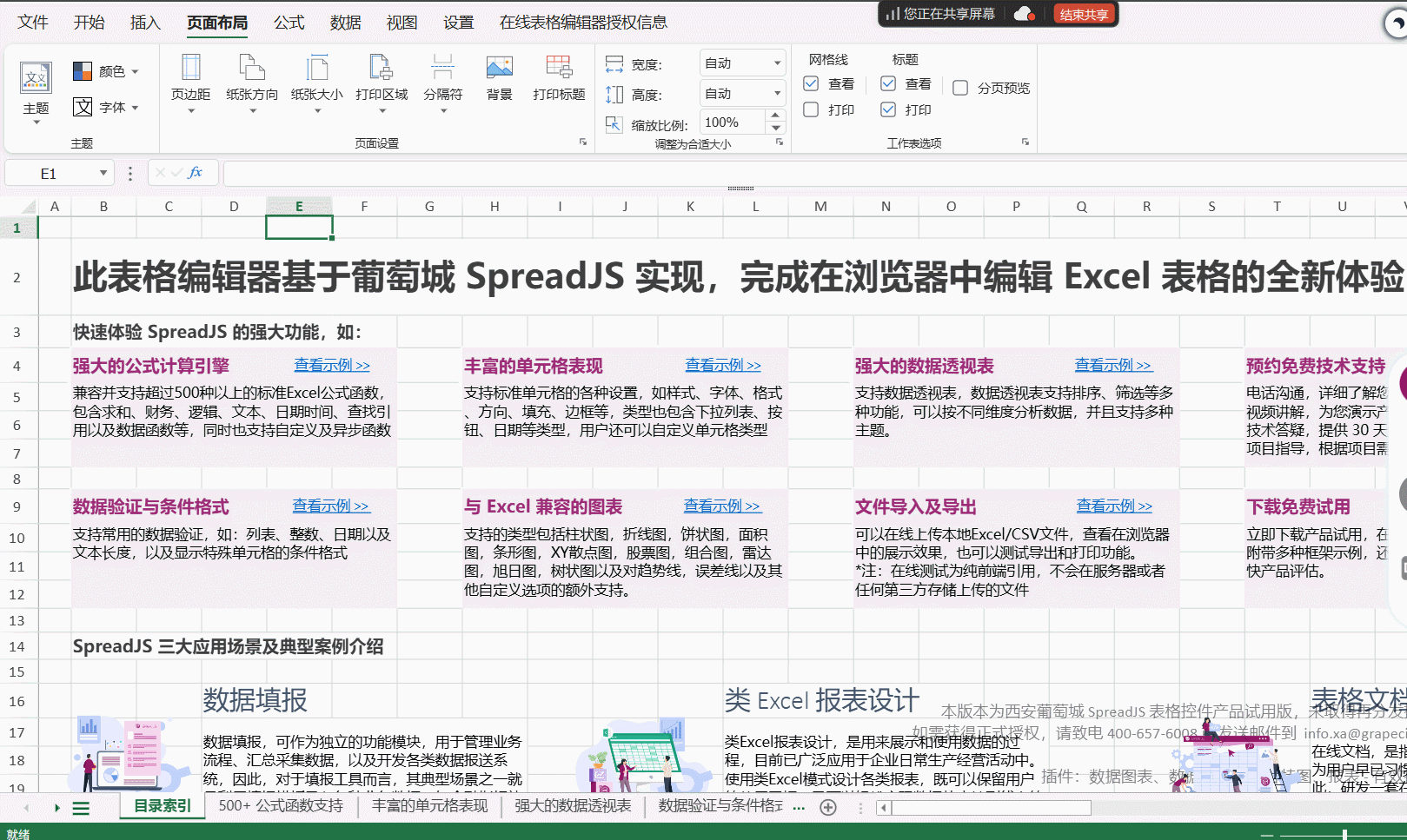Select the 500+ 公式函数支持 sheet tab
Viewport: 1407px width, 840px height.
281,806
